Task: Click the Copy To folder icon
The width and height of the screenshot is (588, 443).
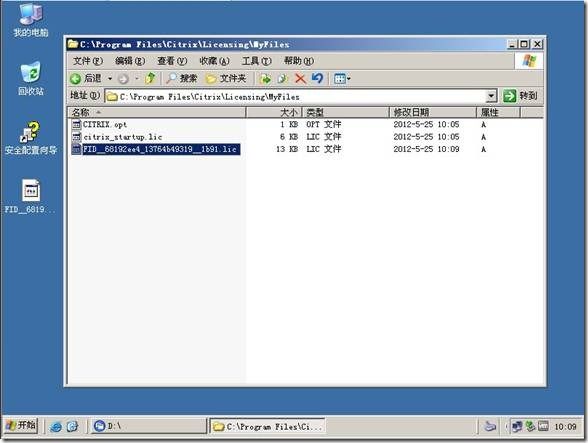Action: click(x=282, y=78)
